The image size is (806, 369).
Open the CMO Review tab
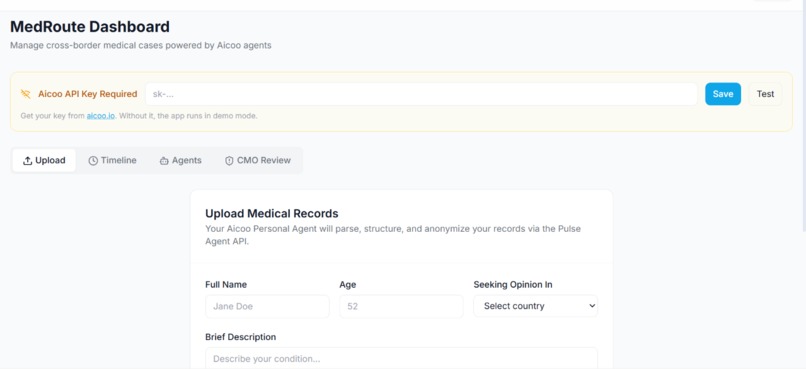pyautogui.click(x=258, y=160)
